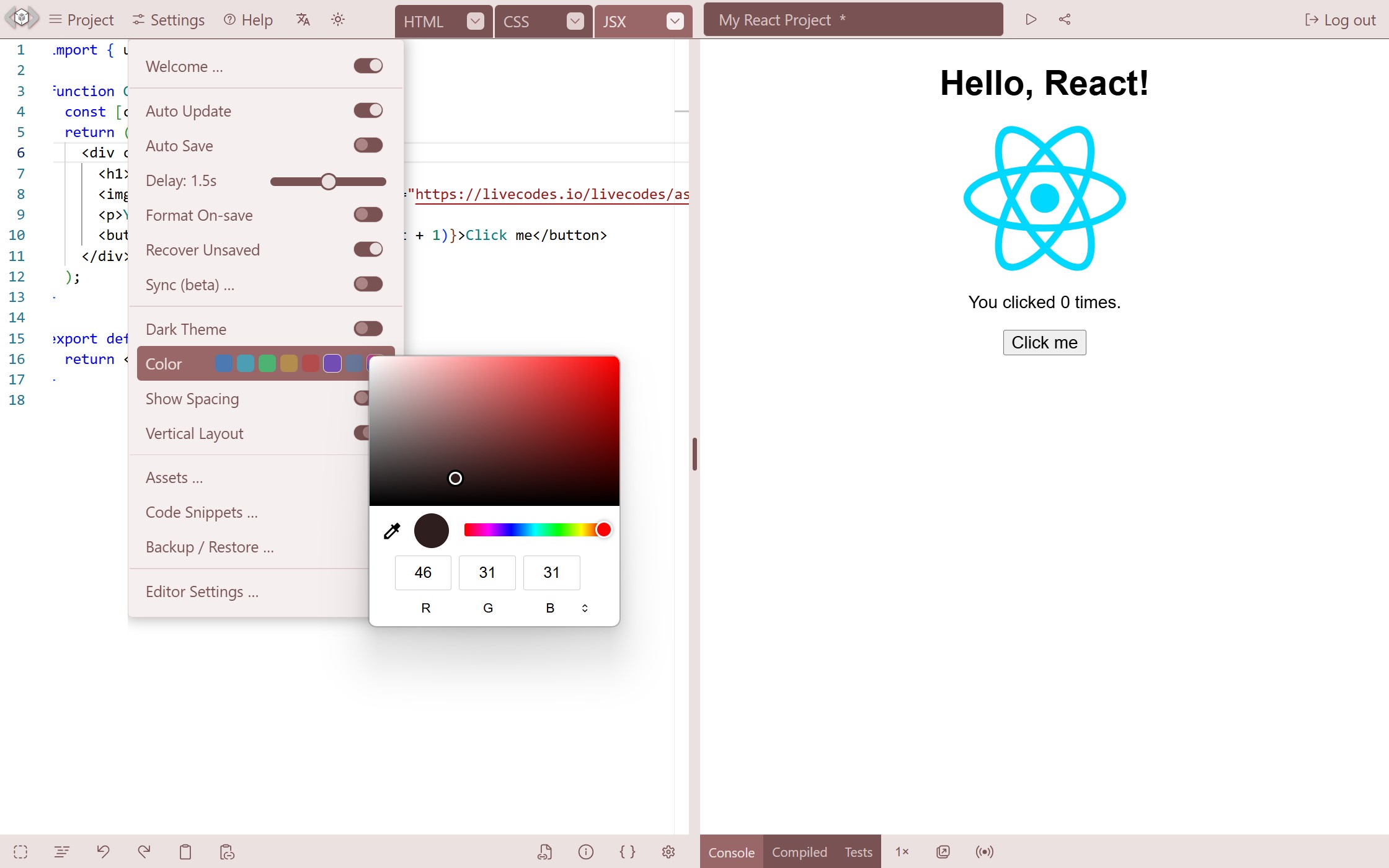Open the HTML language dropdown

[x=475, y=21]
